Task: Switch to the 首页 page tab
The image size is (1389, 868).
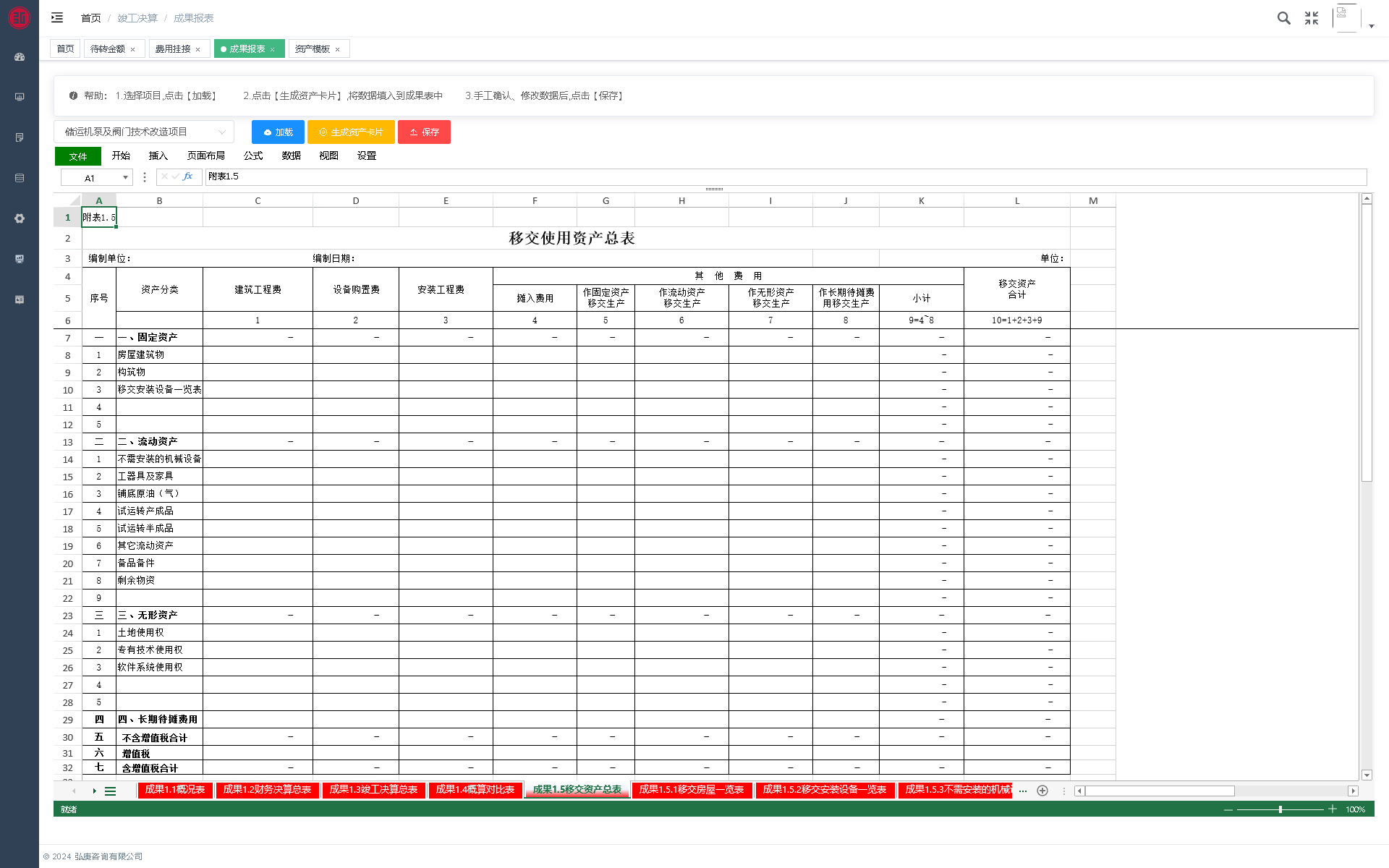Action: point(65,48)
